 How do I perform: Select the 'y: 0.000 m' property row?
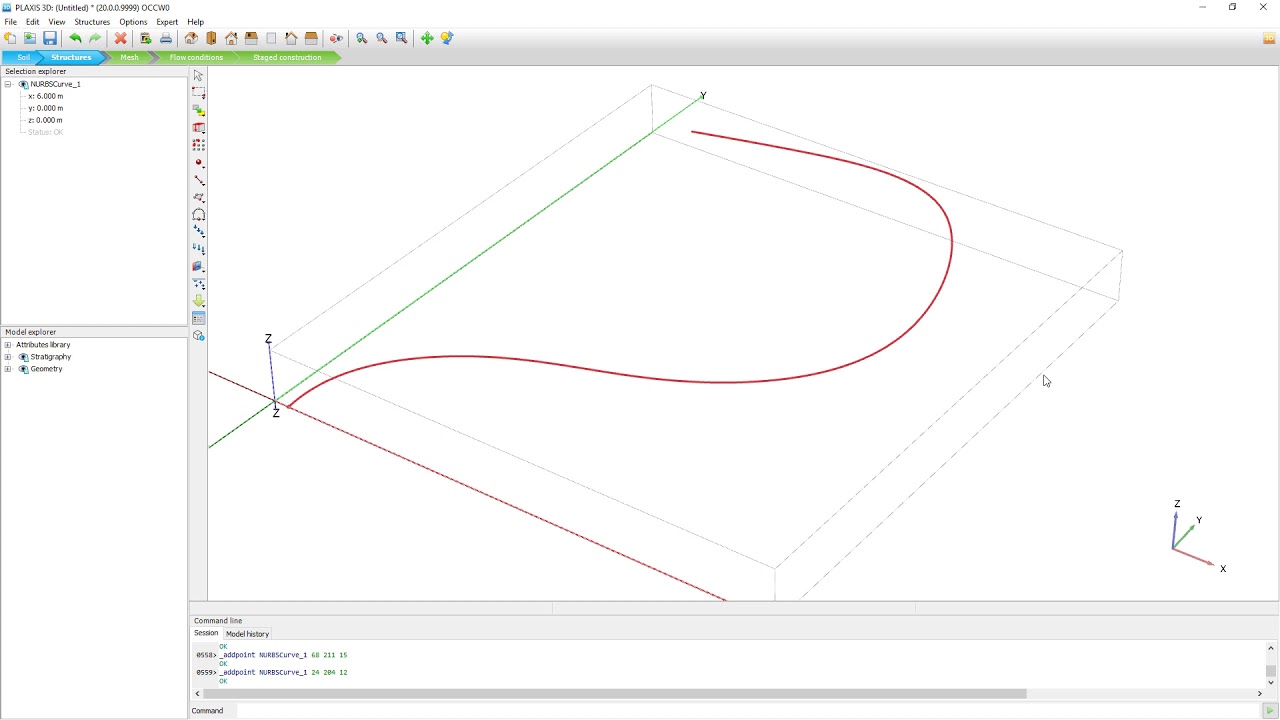[x=46, y=108]
